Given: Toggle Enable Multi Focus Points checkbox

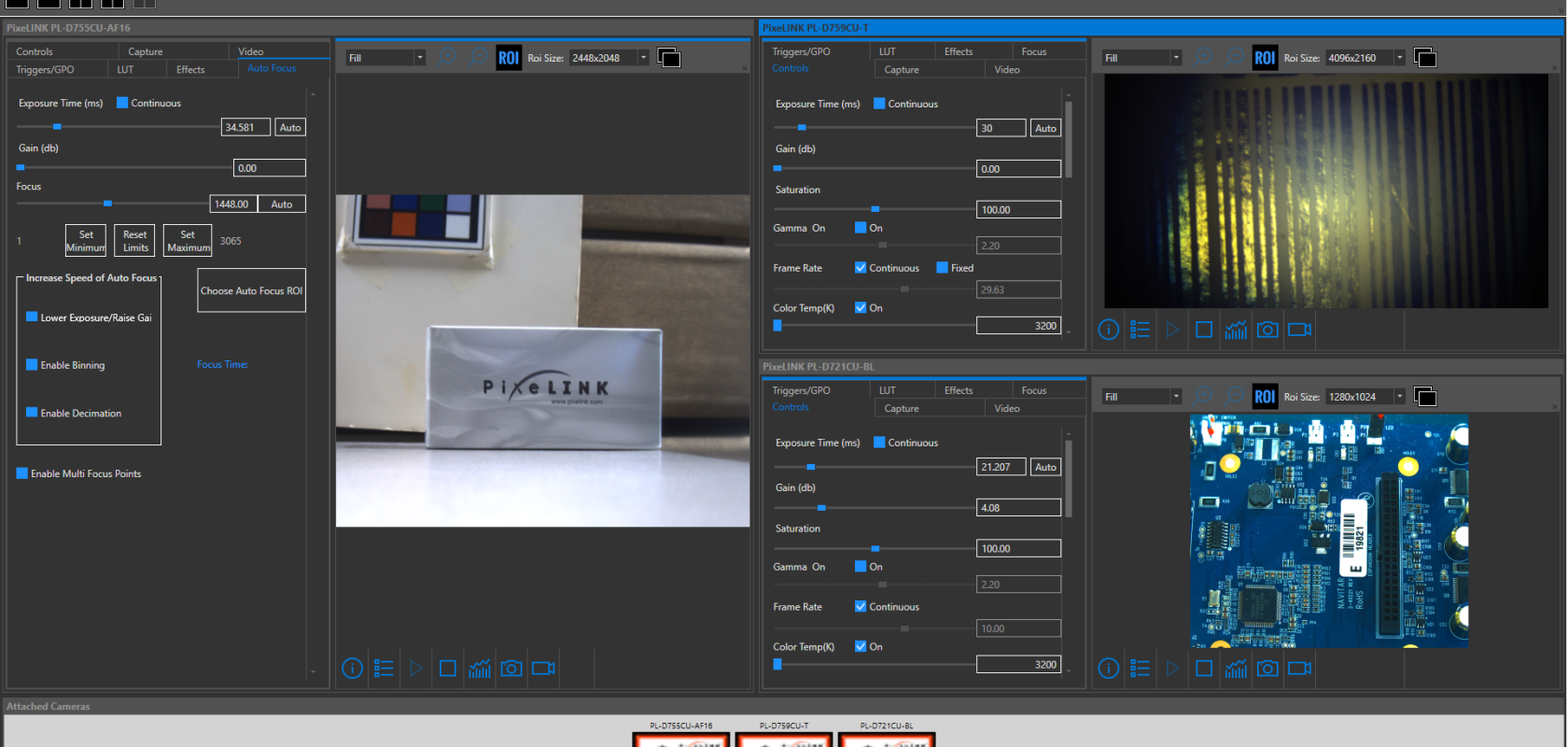Looking at the screenshot, I should pos(22,473).
